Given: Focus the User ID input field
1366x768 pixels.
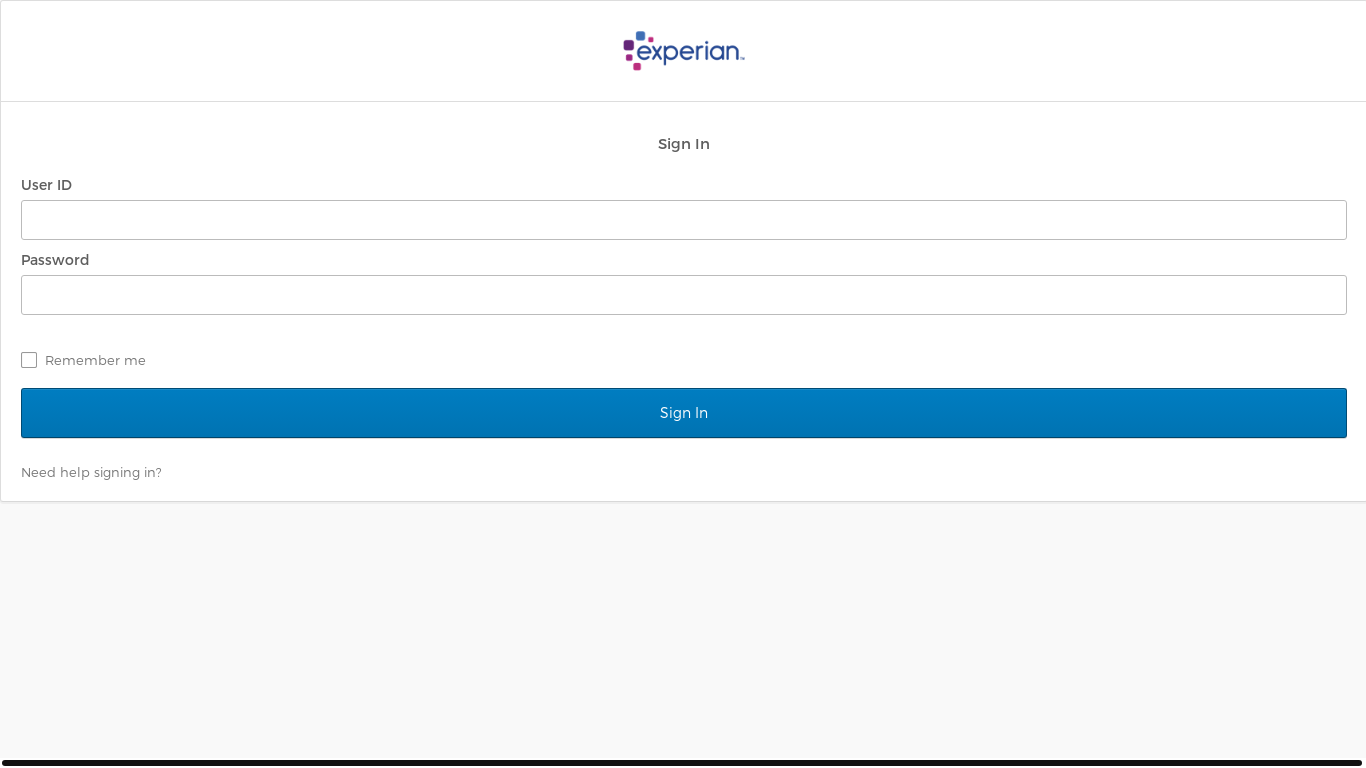Looking at the screenshot, I should (x=684, y=220).
